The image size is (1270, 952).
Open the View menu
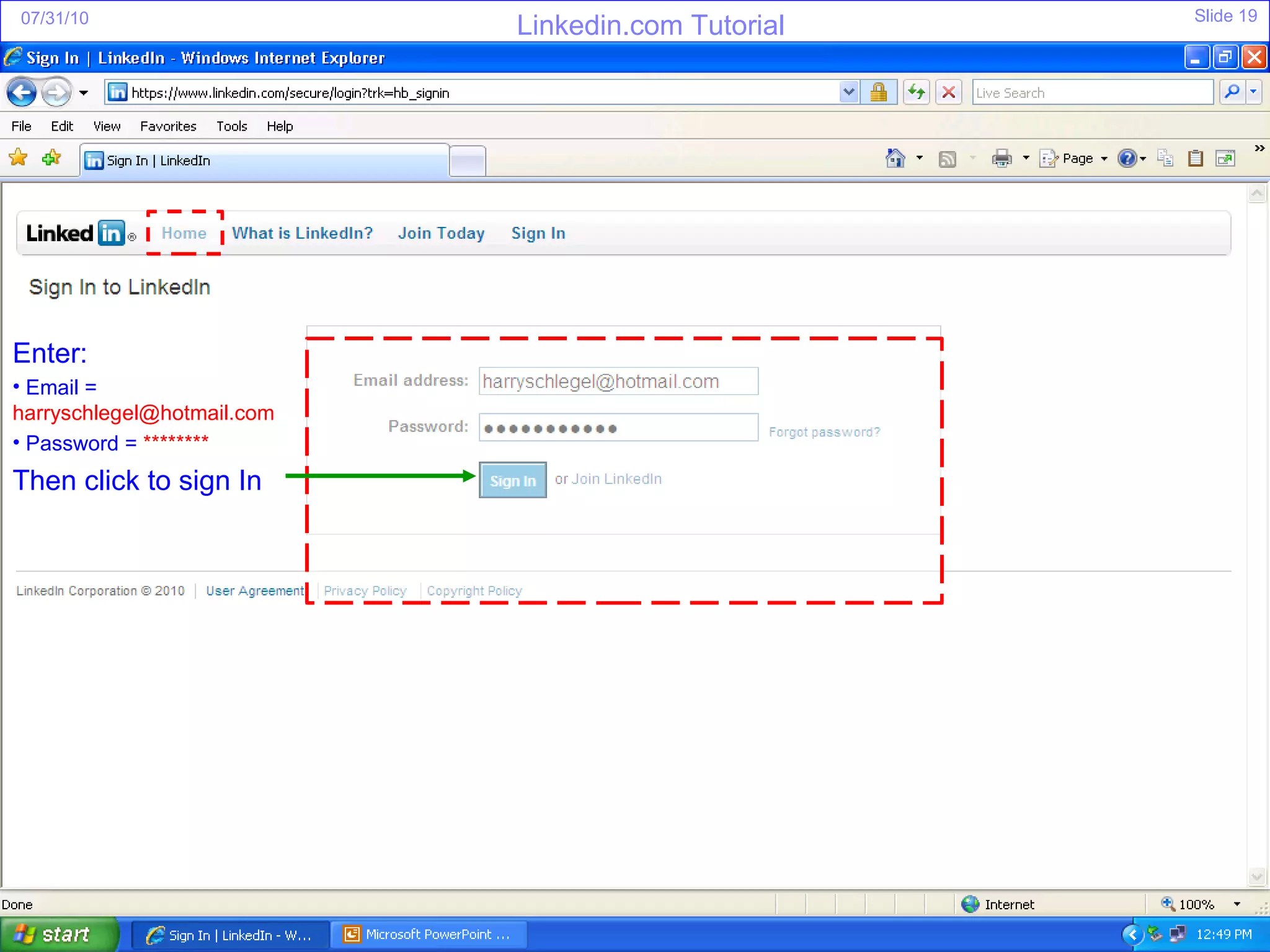107,126
